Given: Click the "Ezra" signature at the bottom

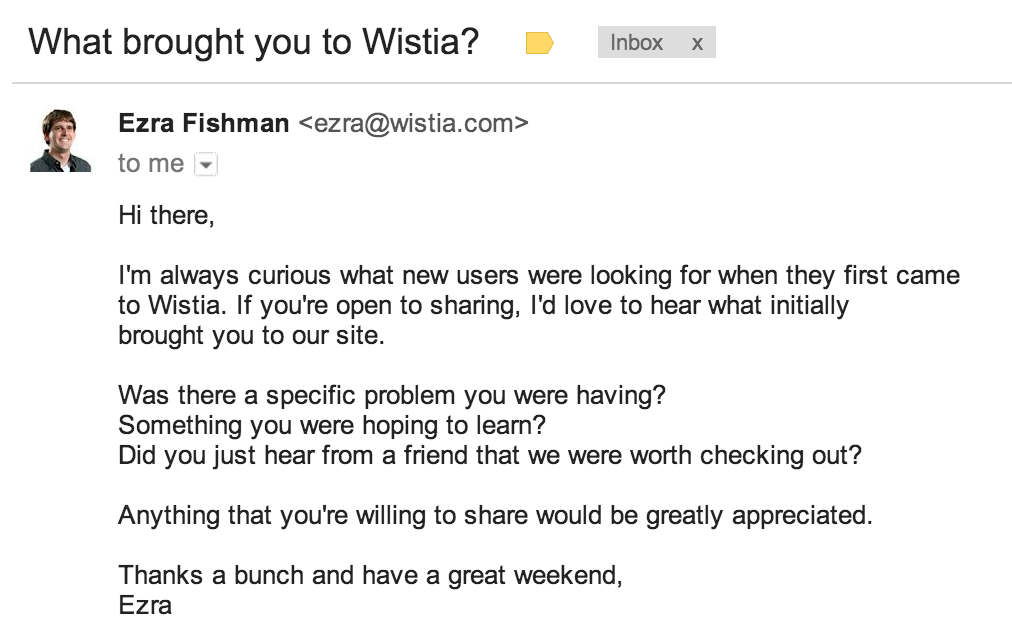Looking at the screenshot, I should [145, 606].
